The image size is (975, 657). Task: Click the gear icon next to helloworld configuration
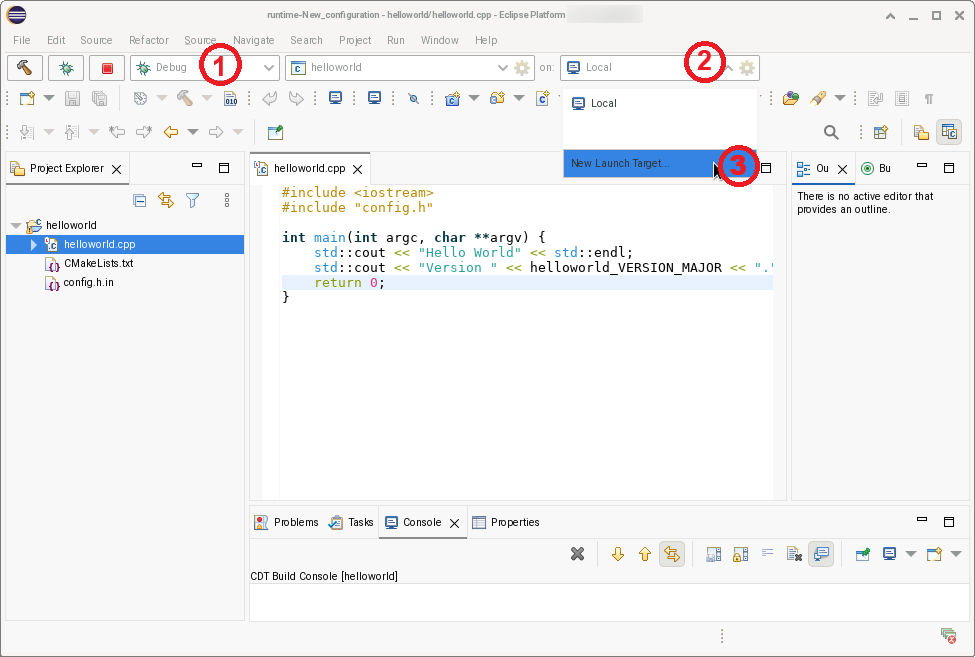[x=522, y=68]
